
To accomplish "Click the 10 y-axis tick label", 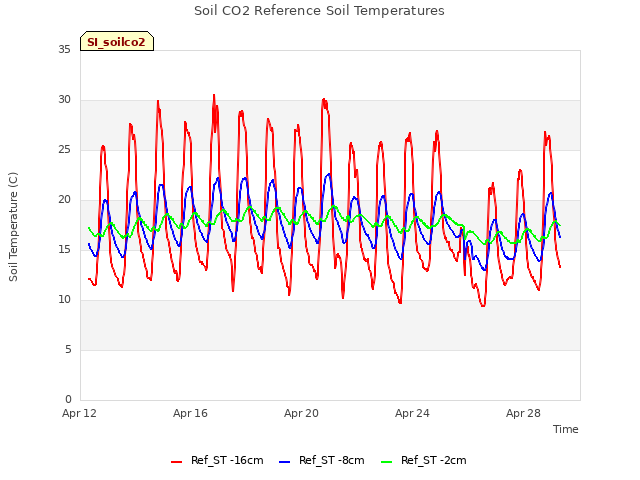I will coord(64,300).
